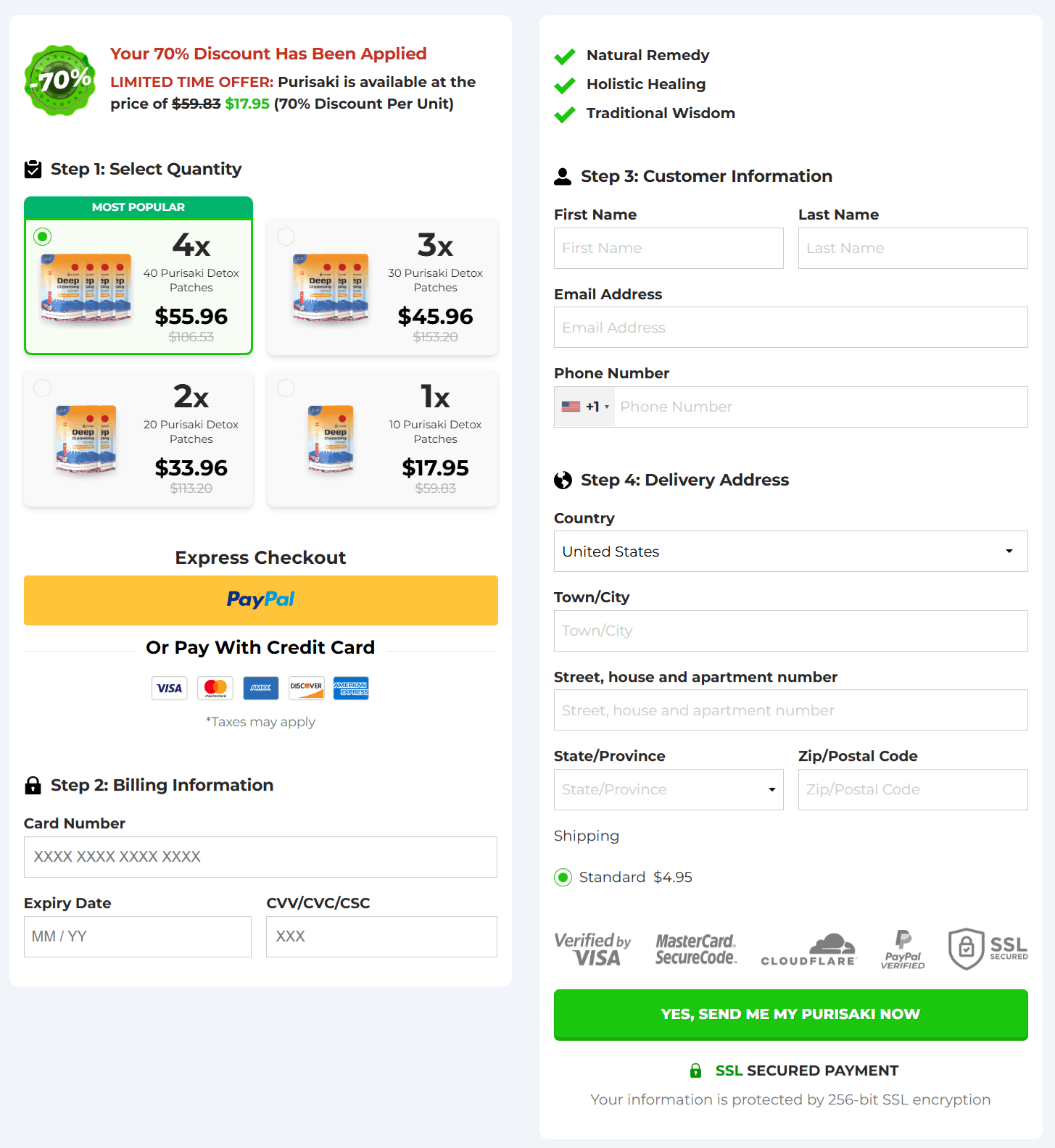Select the AMEX payment icon
Viewport: 1055px width, 1148px height.
pyautogui.click(x=260, y=688)
